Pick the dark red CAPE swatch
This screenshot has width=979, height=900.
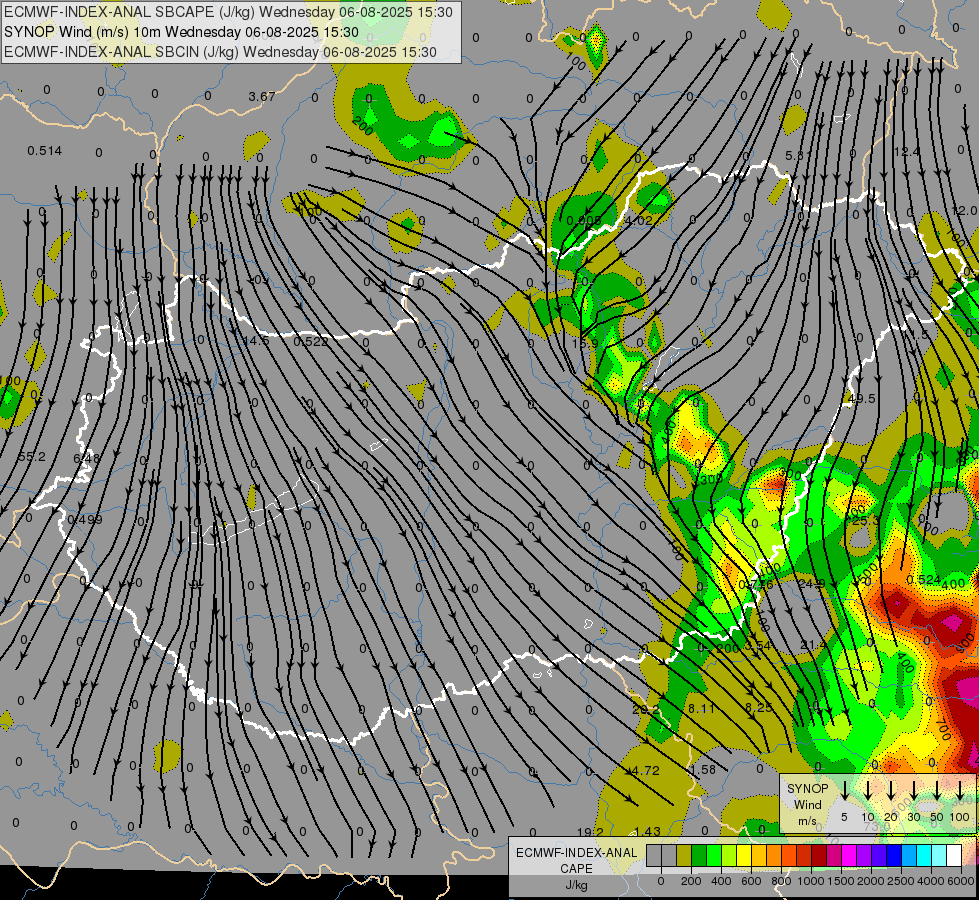click(820, 856)
